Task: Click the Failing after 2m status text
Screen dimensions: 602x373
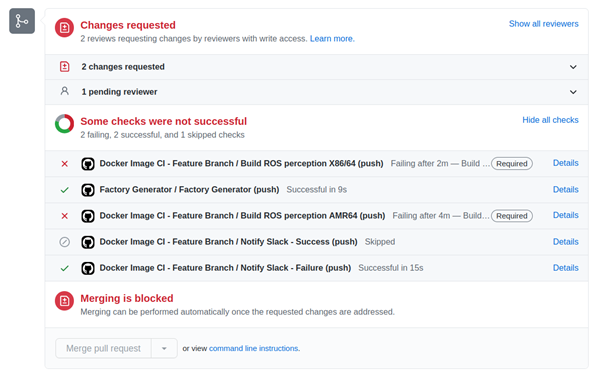Action: pyautogui.click(x=440, y=163)
